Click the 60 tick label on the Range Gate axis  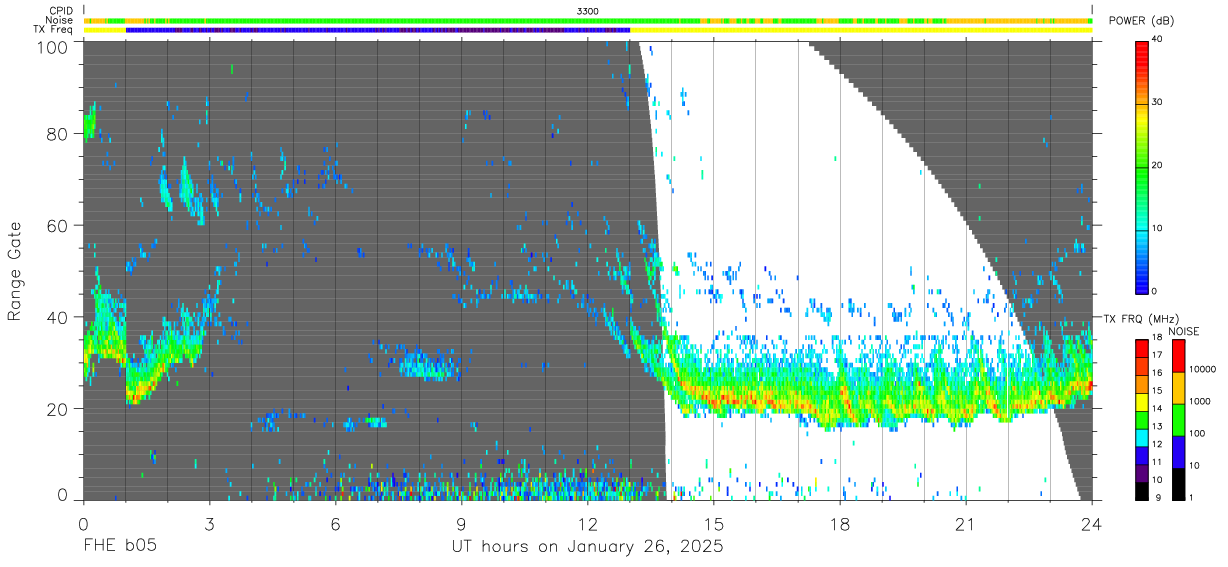(x=58, y=226)
